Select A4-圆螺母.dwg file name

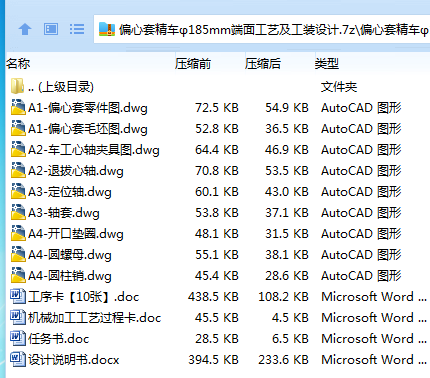pyautogui.click(x=70, y=255)
